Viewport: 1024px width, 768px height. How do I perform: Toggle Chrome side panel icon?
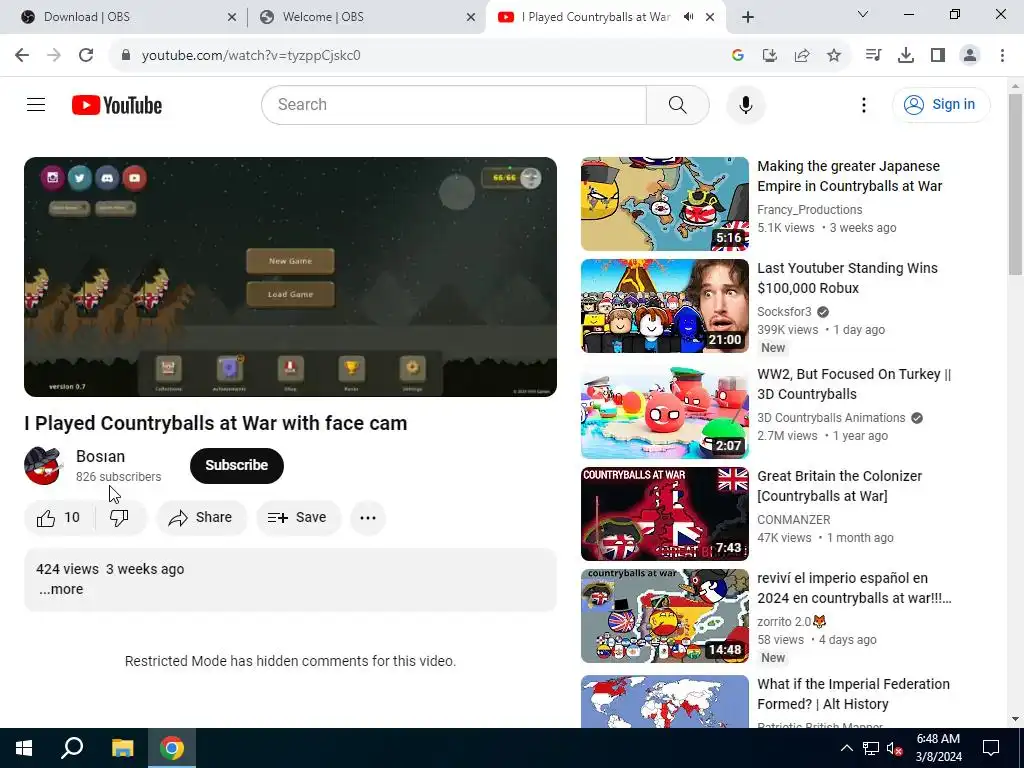938,55
